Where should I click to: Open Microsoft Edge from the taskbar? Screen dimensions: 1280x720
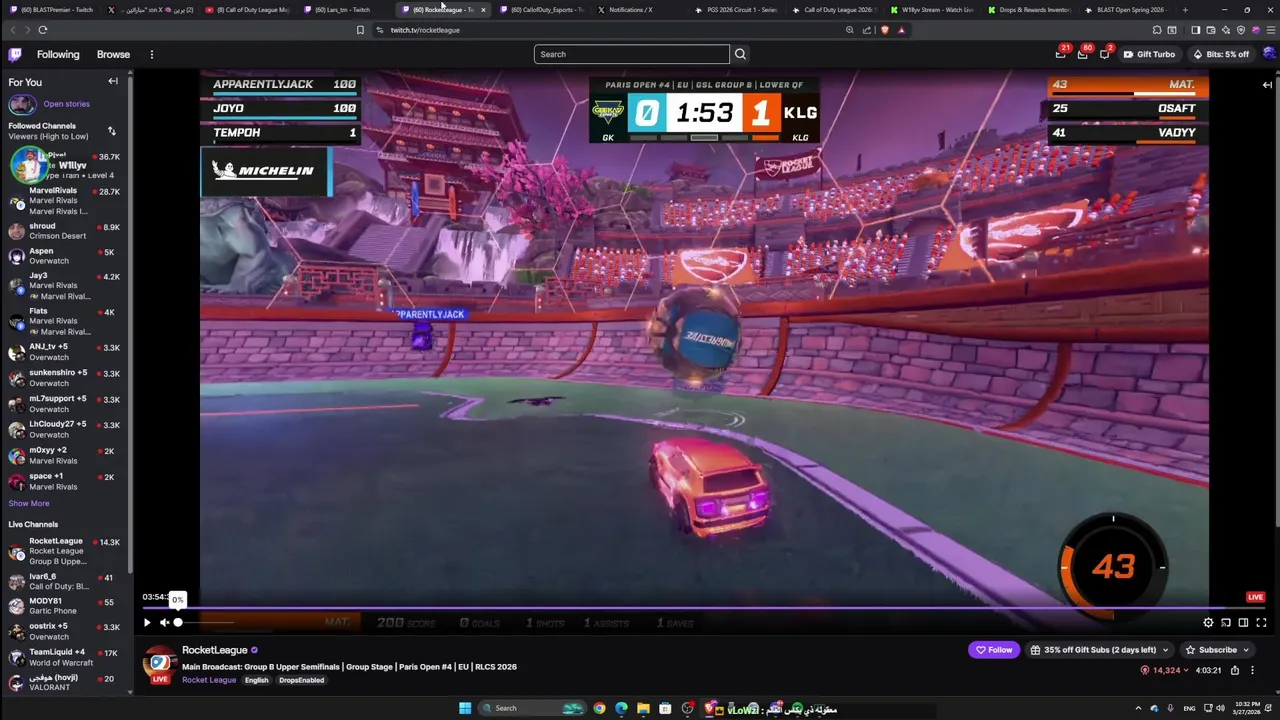pyautogui.click(x=621, y=708)
